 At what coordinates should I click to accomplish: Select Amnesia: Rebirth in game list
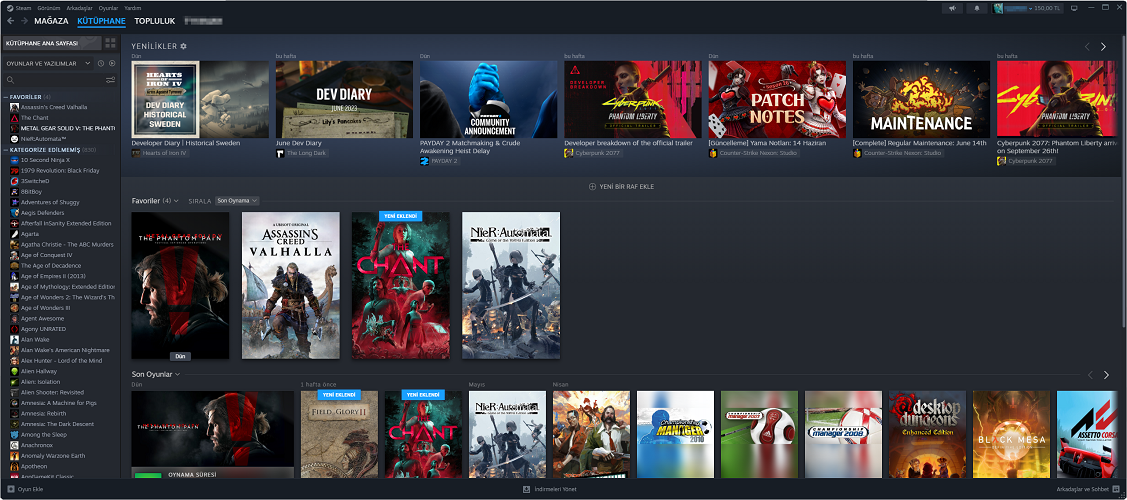[43, 413]
